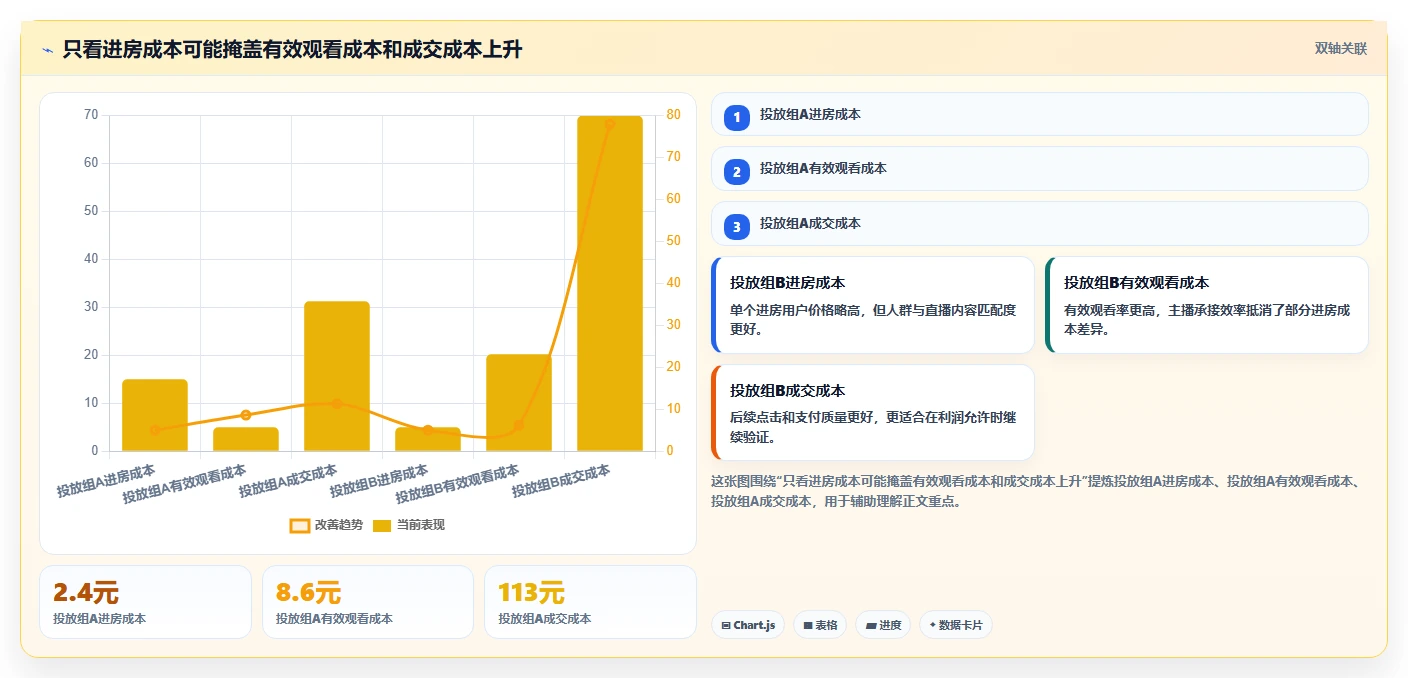Click the lightning icon beside the title

click(x=47, y=50)
